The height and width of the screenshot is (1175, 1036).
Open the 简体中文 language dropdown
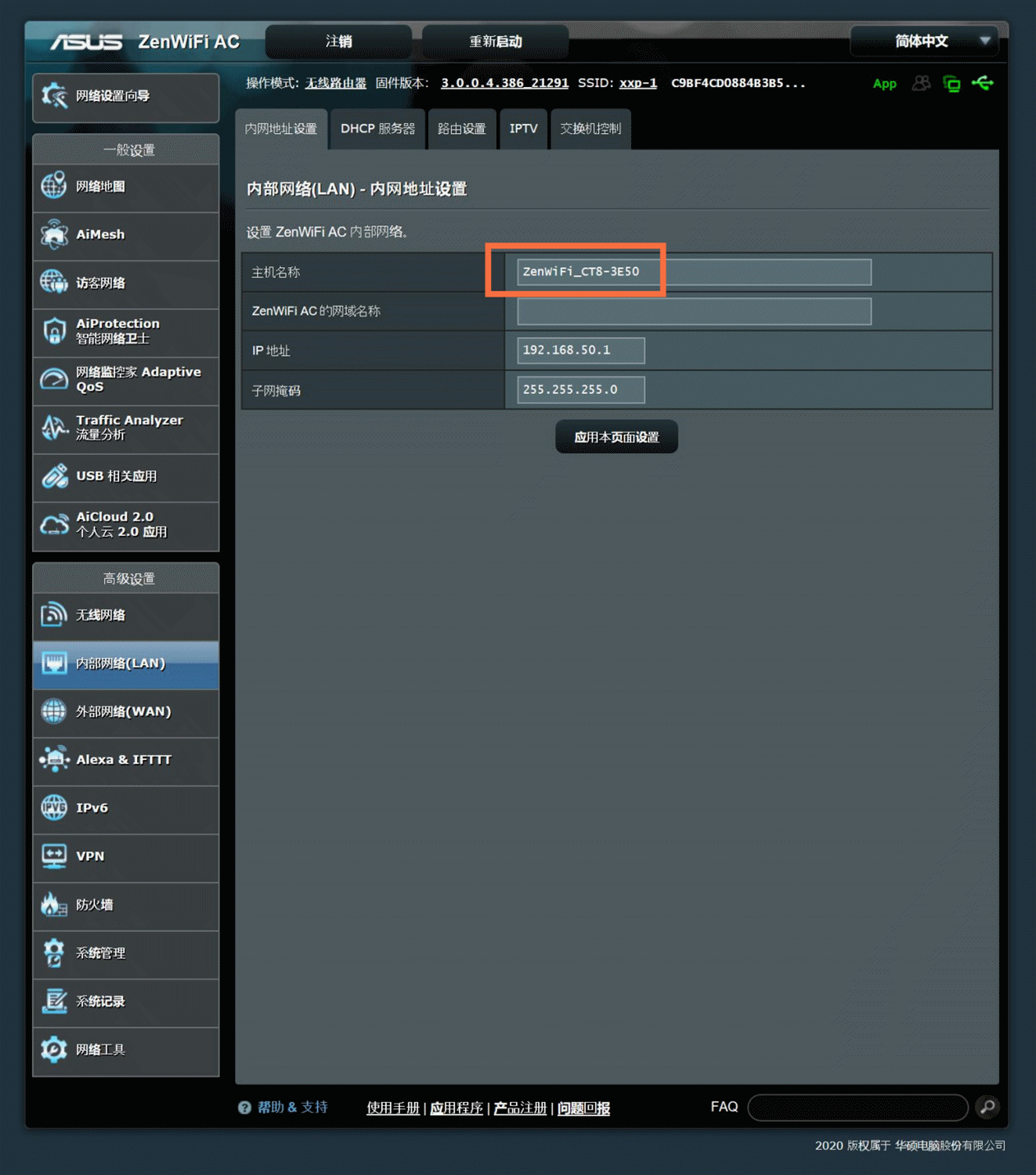(x=924, y=42)
